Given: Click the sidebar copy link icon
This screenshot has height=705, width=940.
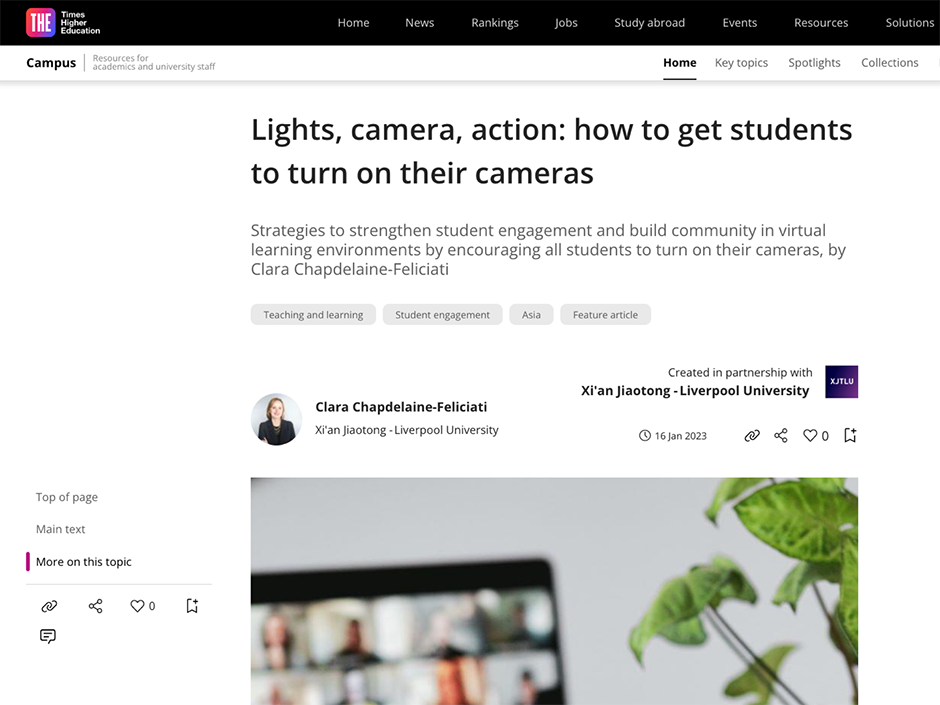Looking at the screenshot, I should coord(49,606).
